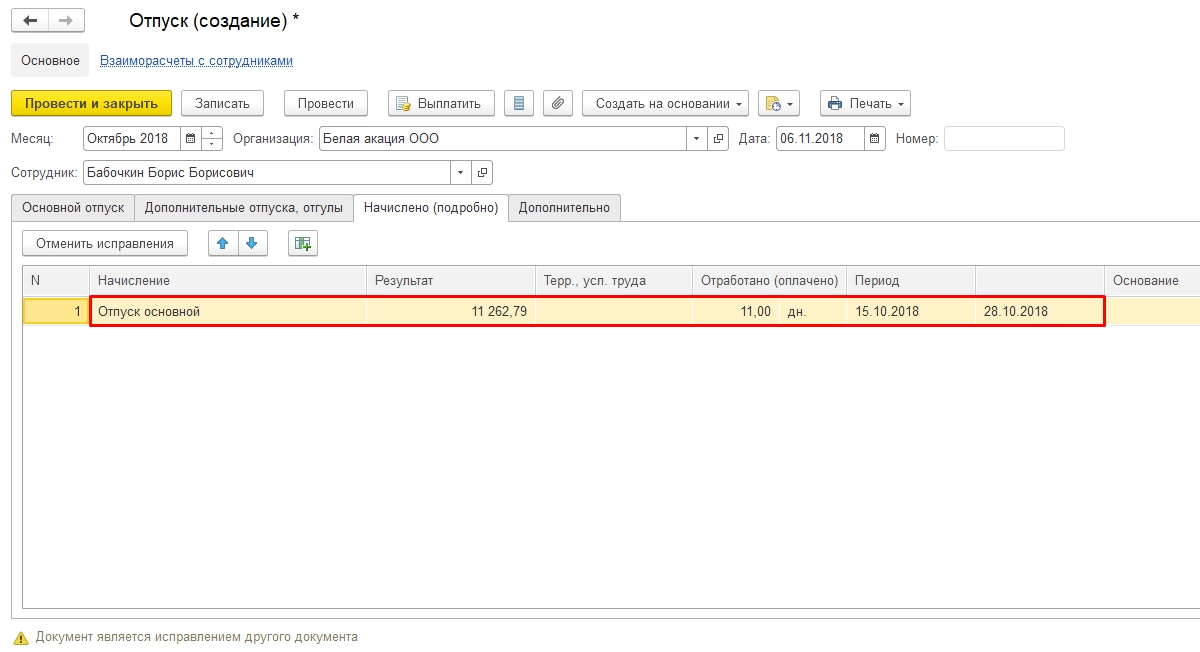The width and height of the screenshot is (1200, 652).
Task: Go forward with the right arrow button
Action: (66, 20)
